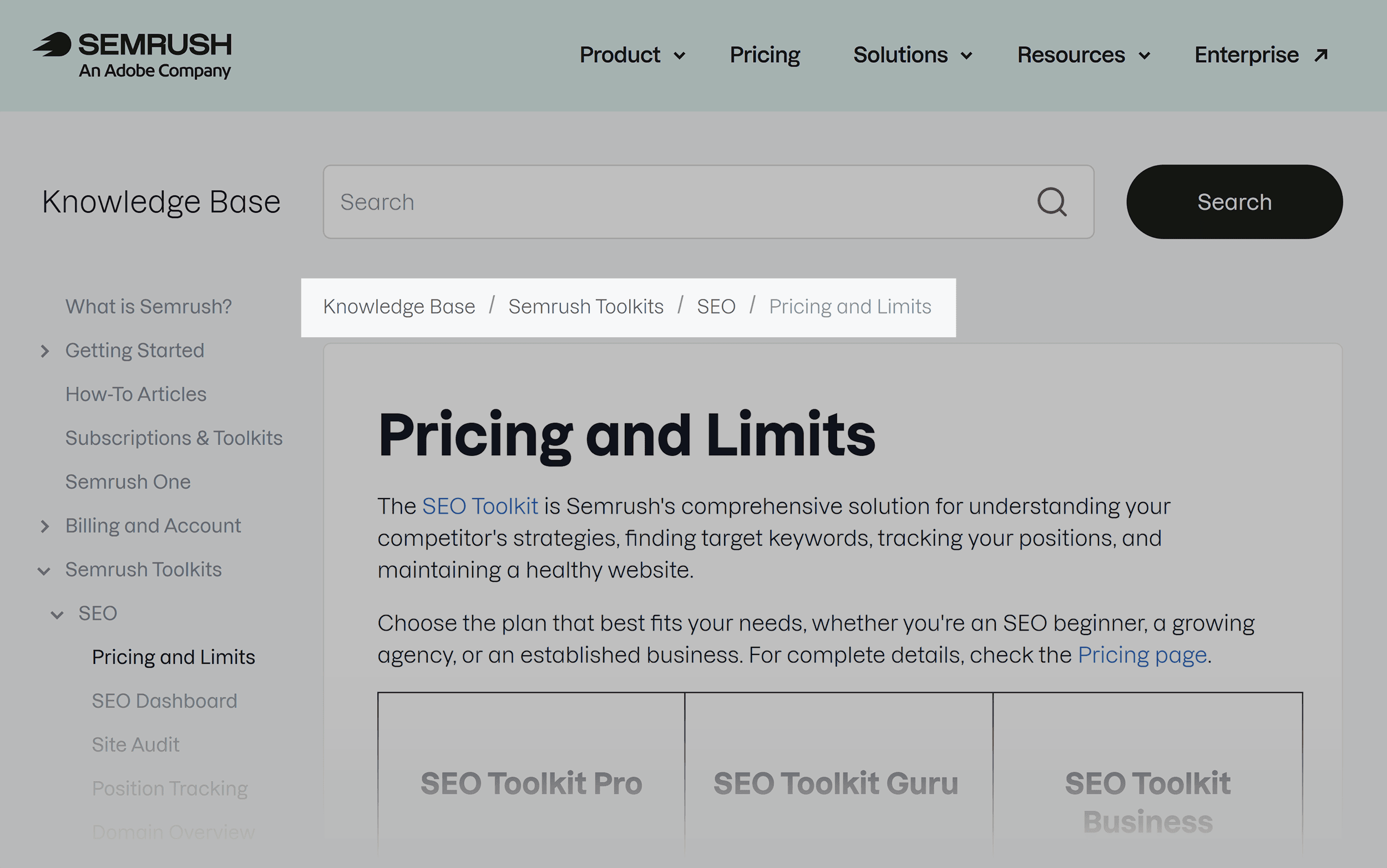Expand the Product menu chevron
The image size is (1387, 868).
(x=679, y=55)
